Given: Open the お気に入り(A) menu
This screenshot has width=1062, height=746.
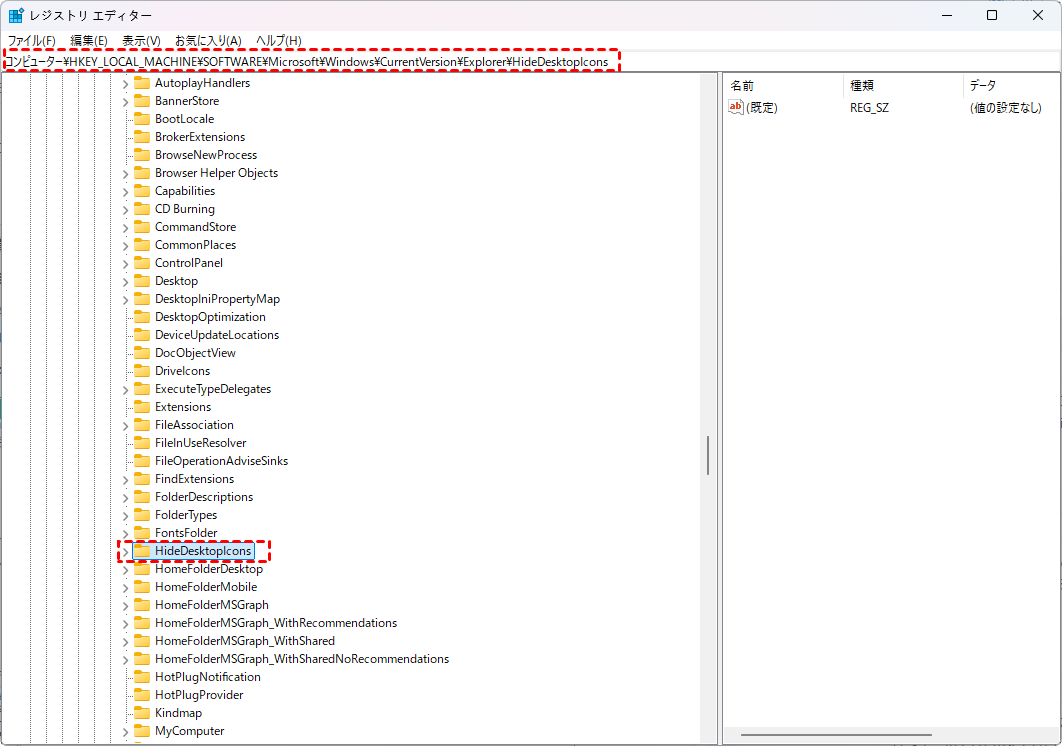Looking at the screenshot, I should [x=208, y=40].
